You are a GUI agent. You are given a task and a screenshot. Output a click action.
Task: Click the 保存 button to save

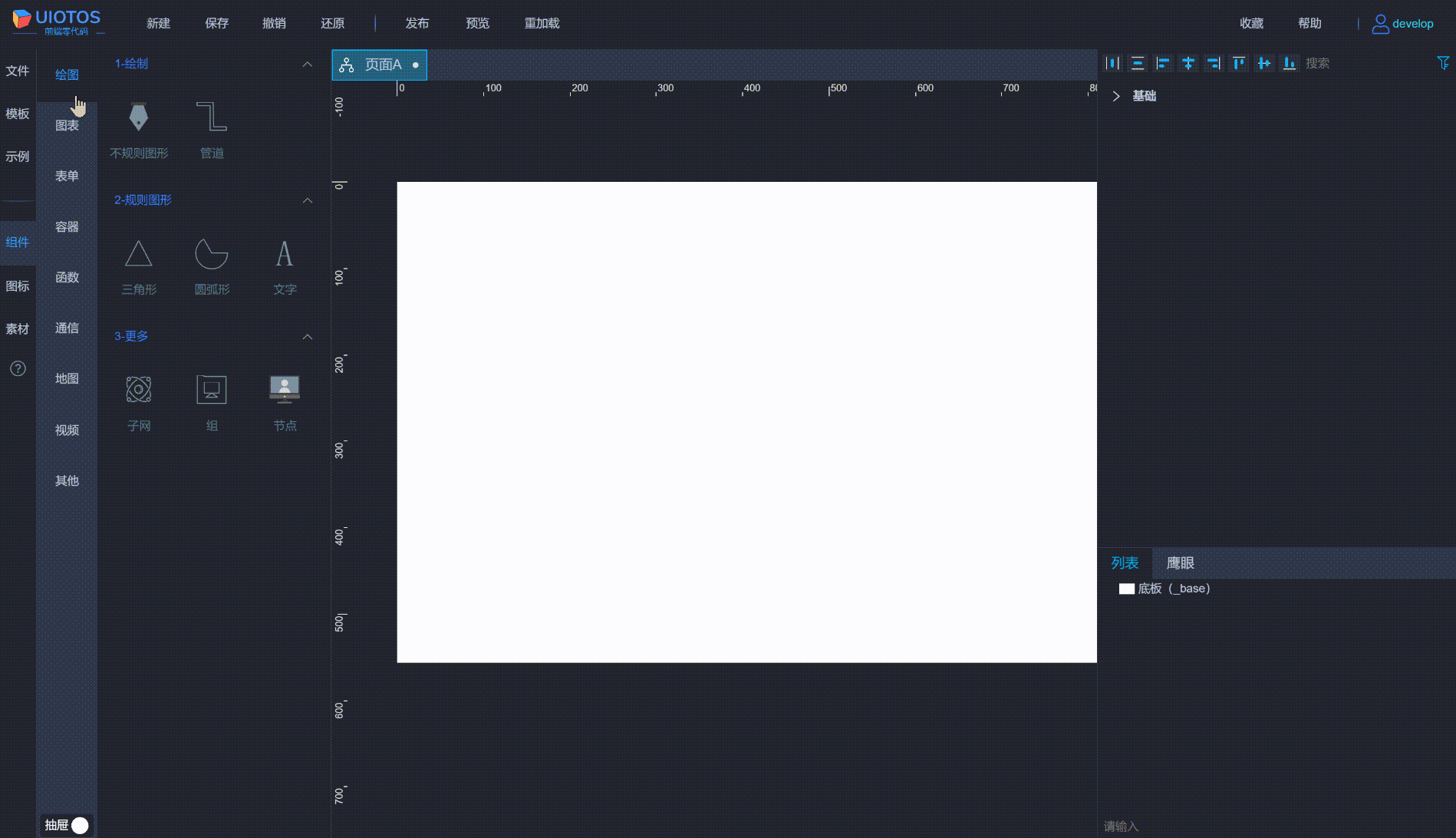click(x=216, y=23)
